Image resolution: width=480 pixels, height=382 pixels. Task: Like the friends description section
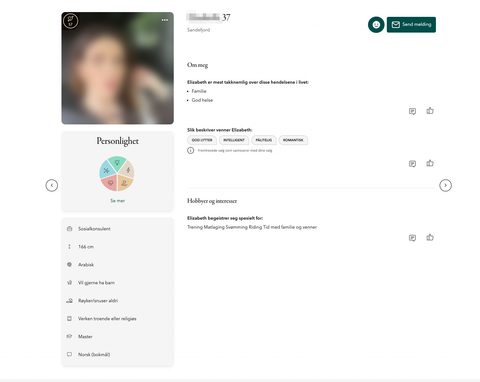pos(430,163)
